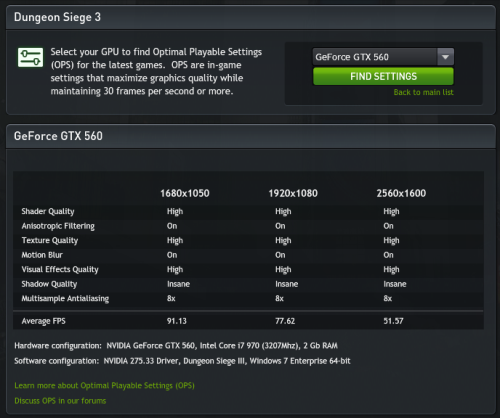
Task: Click the Multisample Antialiasing row label
Action: pyautogui.click(x=65, y=299)
